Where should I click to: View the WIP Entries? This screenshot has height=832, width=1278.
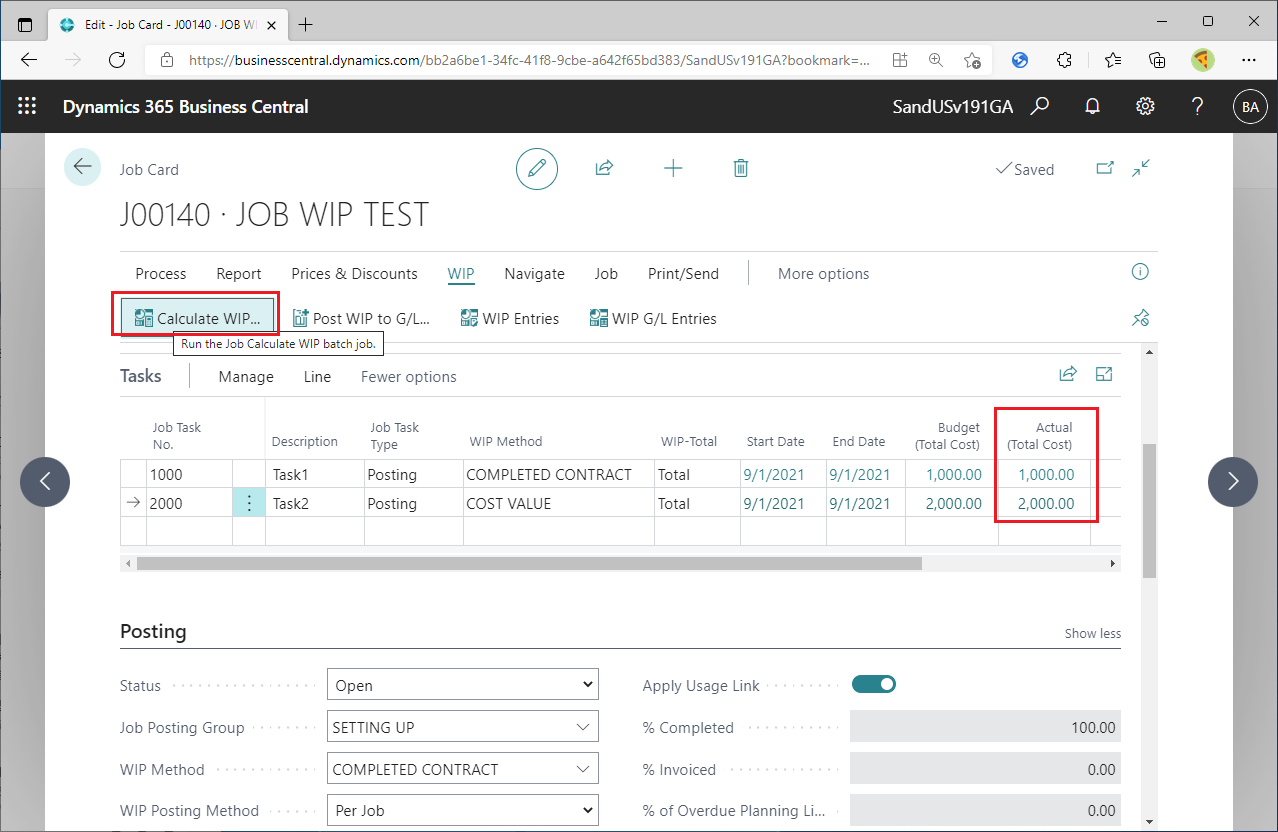tap(510, 318)
